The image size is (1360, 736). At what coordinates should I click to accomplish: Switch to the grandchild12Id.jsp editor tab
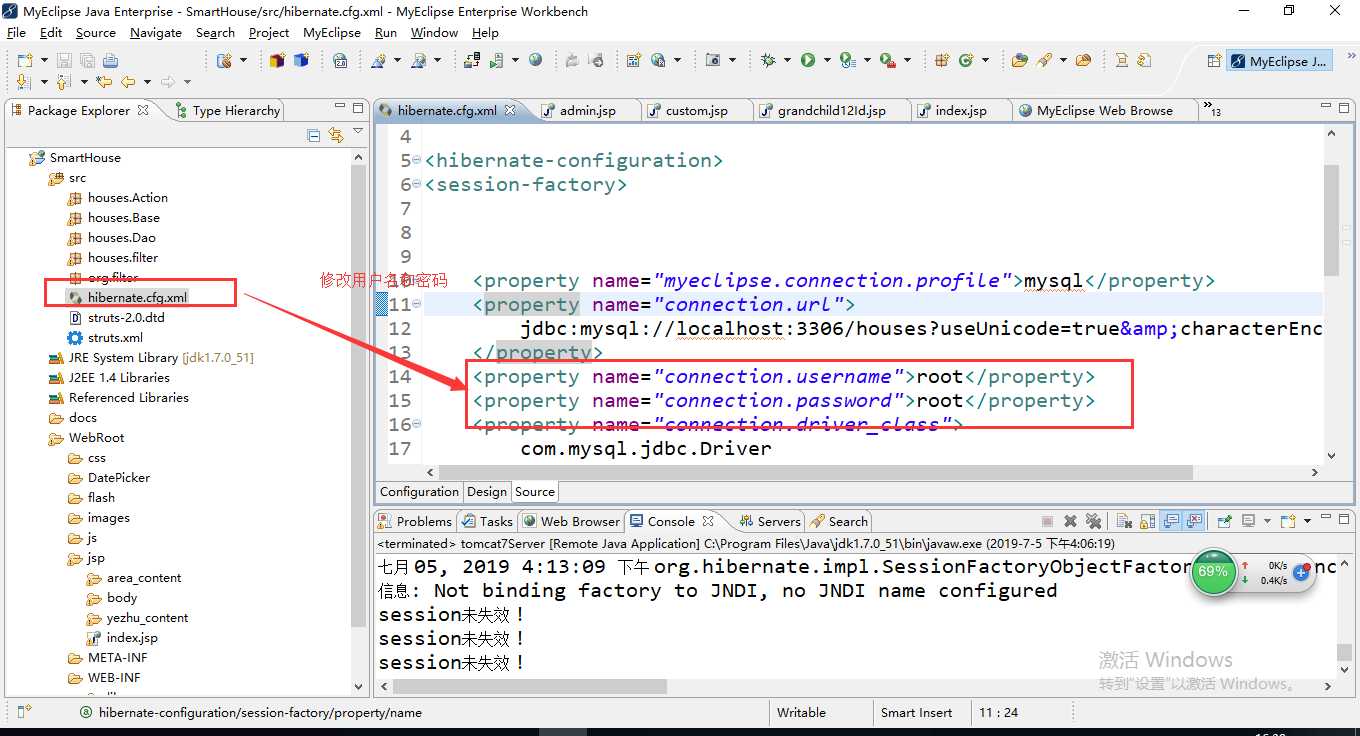click(832, 111)
